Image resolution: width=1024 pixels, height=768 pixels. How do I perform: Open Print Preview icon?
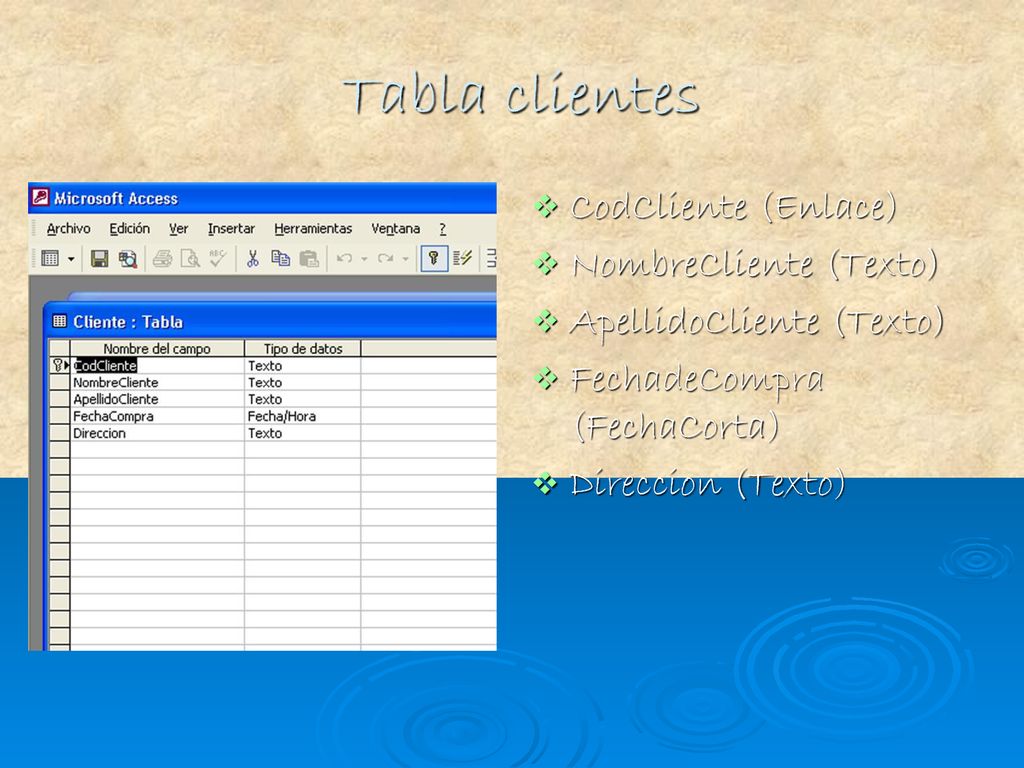tap(190, 259)
